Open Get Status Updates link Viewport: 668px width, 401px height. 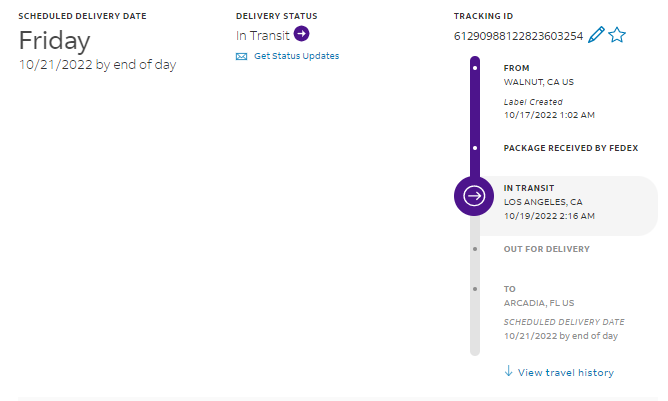[x=296, y=56]
